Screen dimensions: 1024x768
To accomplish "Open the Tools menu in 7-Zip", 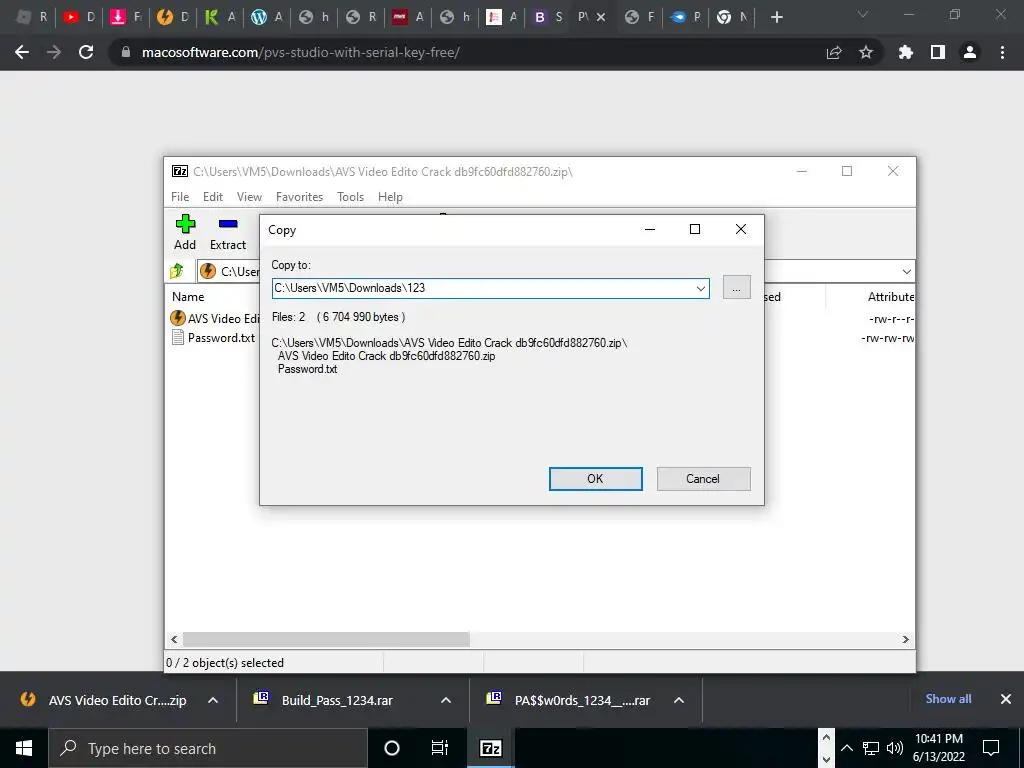I will pyautogui.click(x=350, y=197).
